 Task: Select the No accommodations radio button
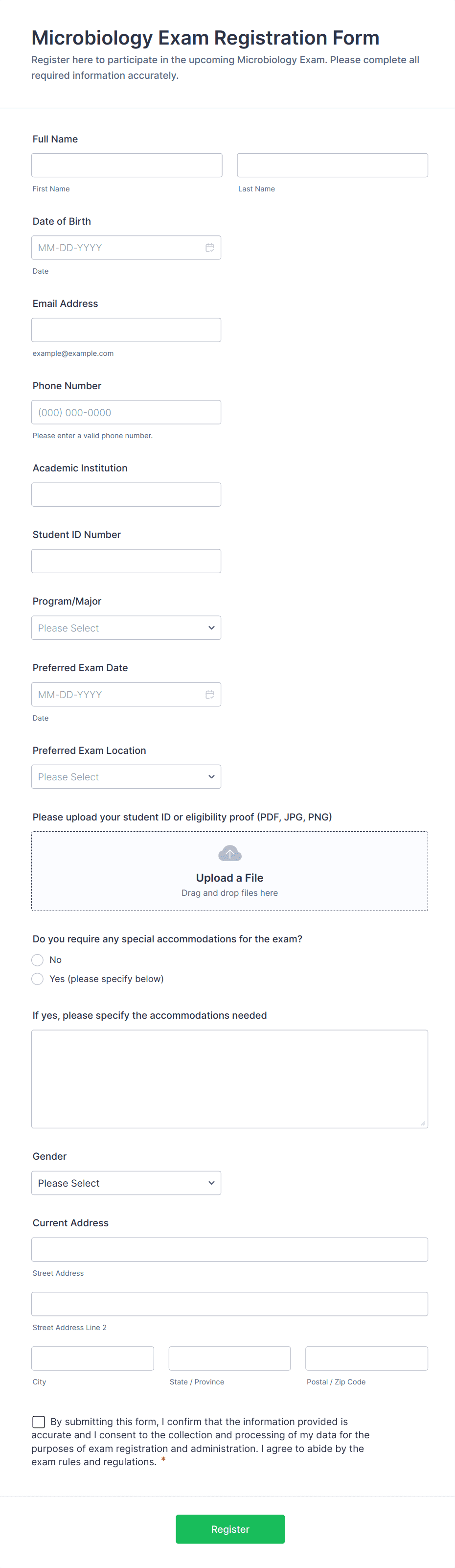(38, 960)
